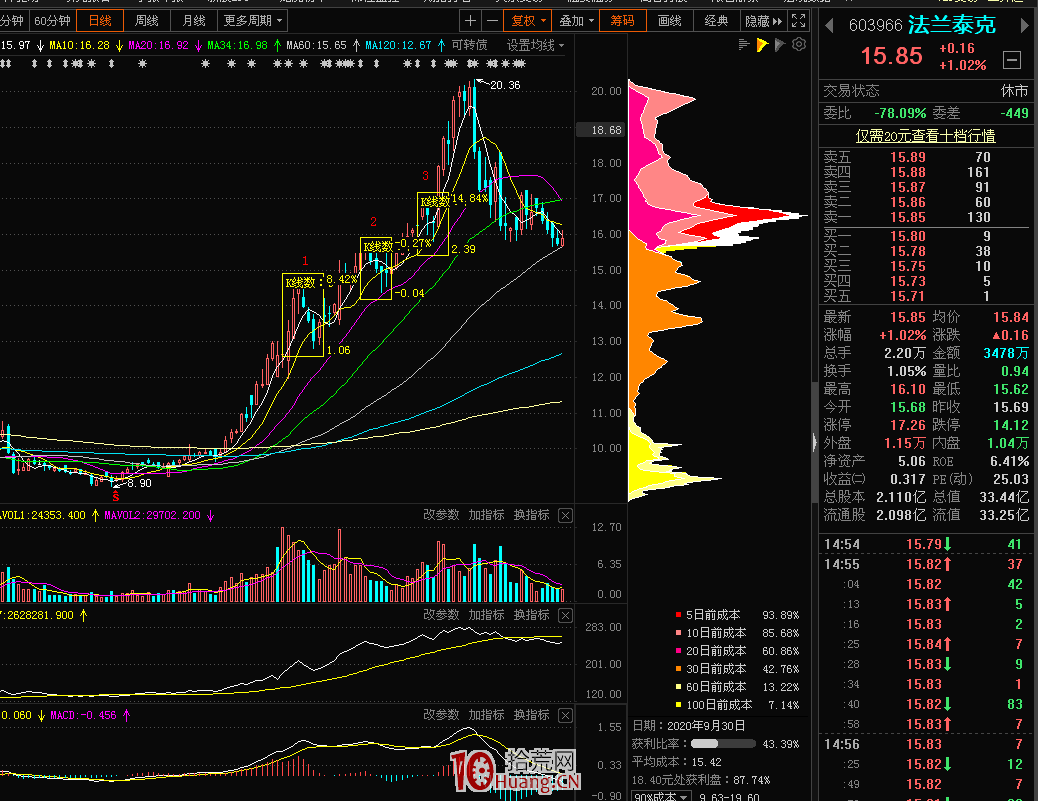1038x801 pixels.
Task: Click 换指标 in the middle indicator pane
Action: pos(531,615)
